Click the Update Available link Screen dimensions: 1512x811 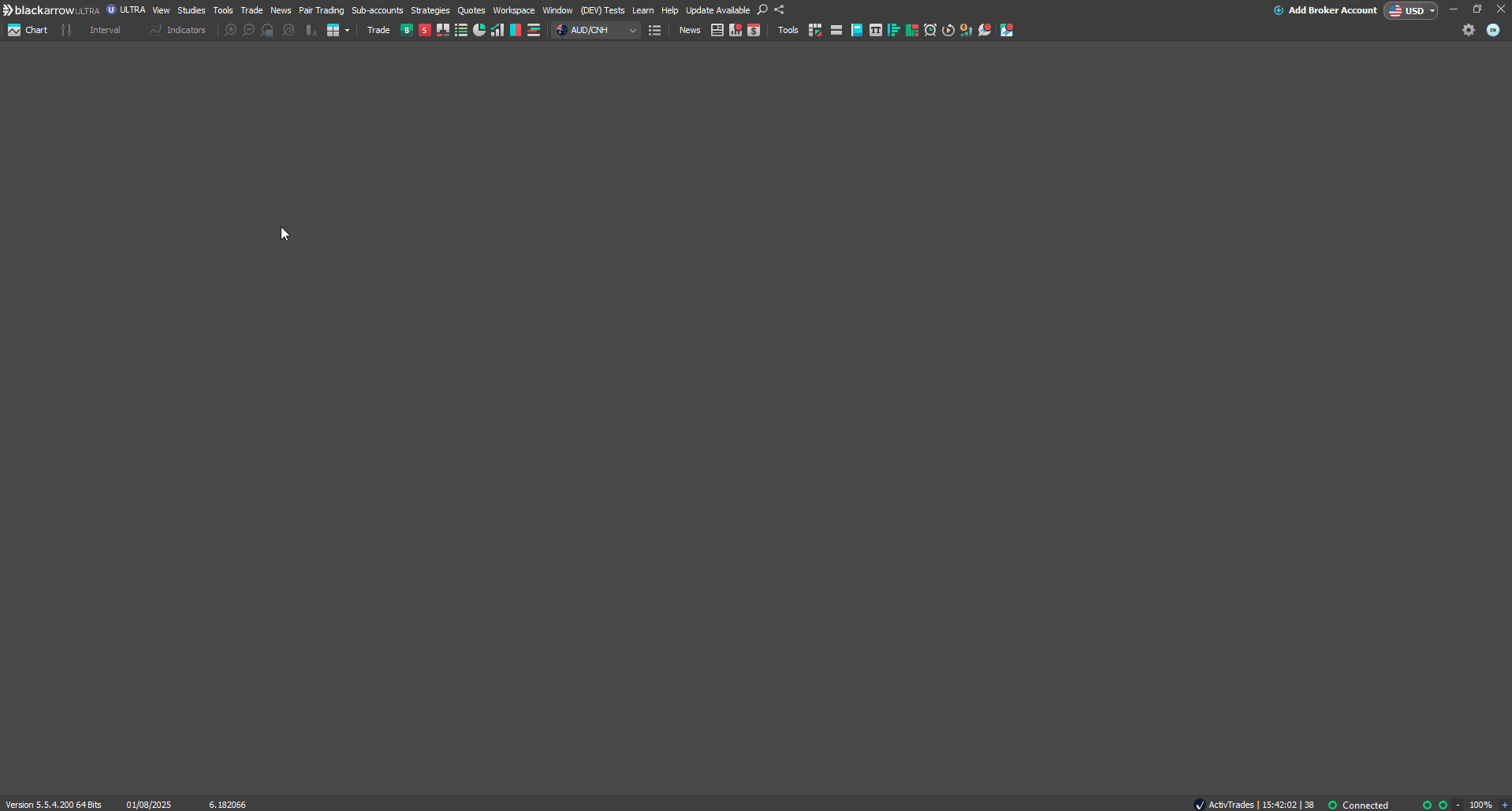[717, 10]
